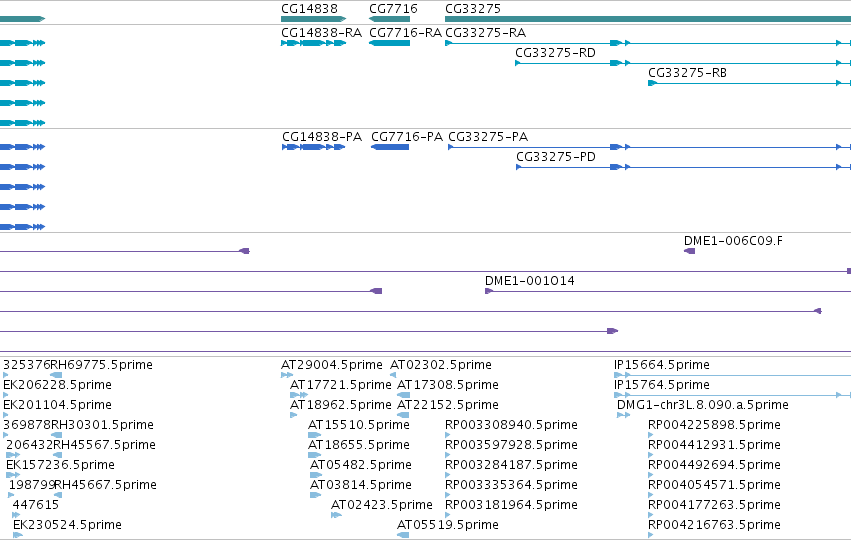Click EST RP004054571.5prime

click(x=714, y=485)
